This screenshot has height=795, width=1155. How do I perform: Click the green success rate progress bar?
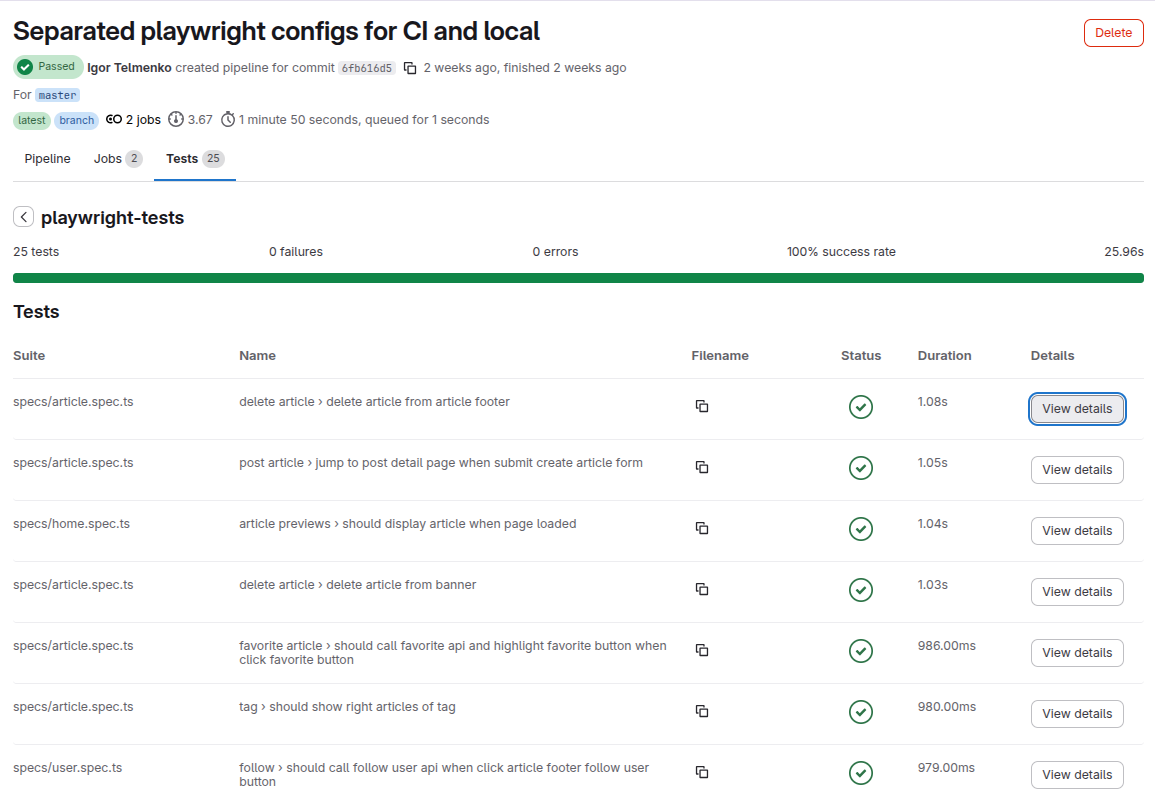pyautogui.click(x=578, y=278)
